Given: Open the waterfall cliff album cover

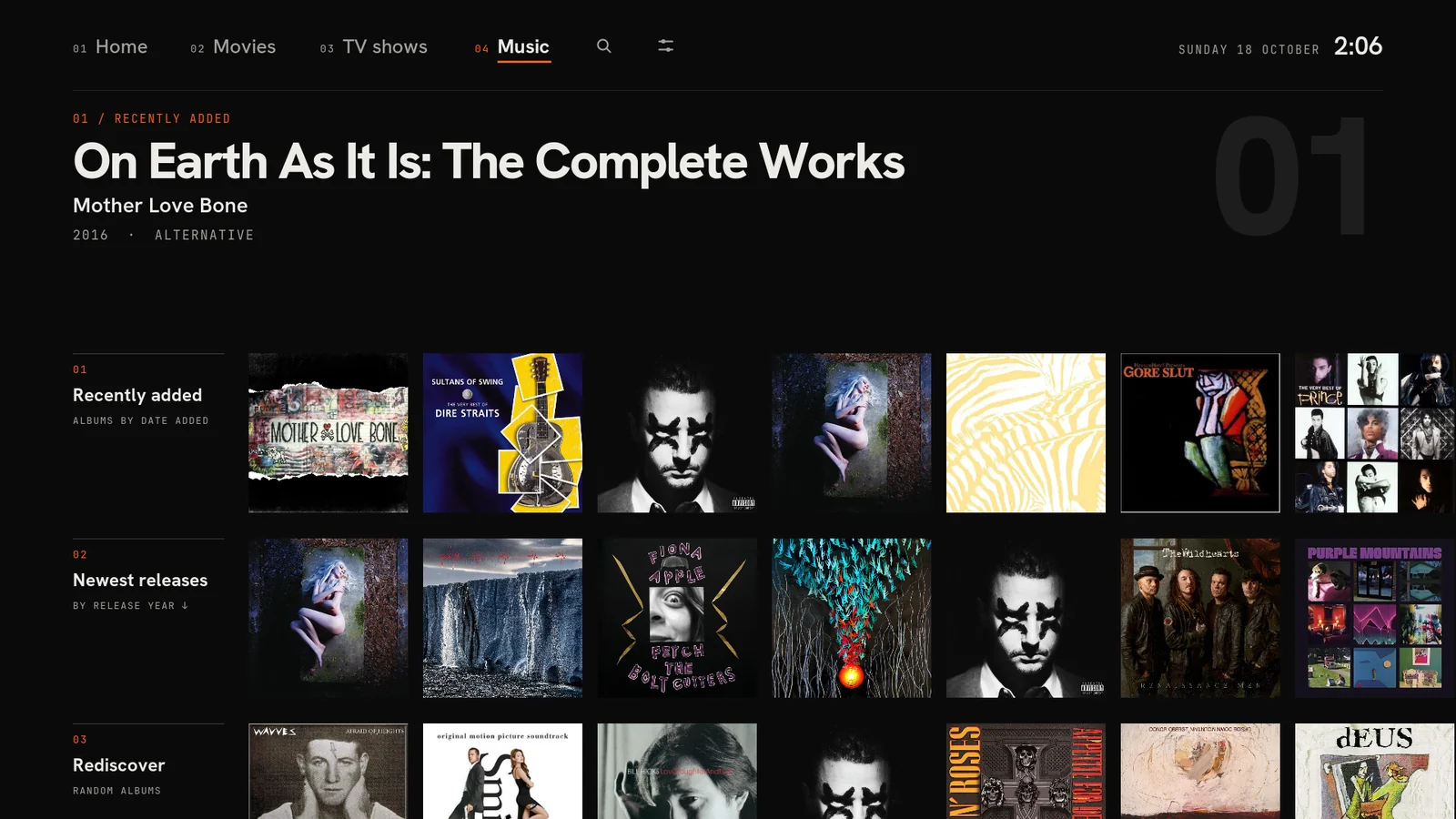Looking at the screenshot, I should (502, 618).
